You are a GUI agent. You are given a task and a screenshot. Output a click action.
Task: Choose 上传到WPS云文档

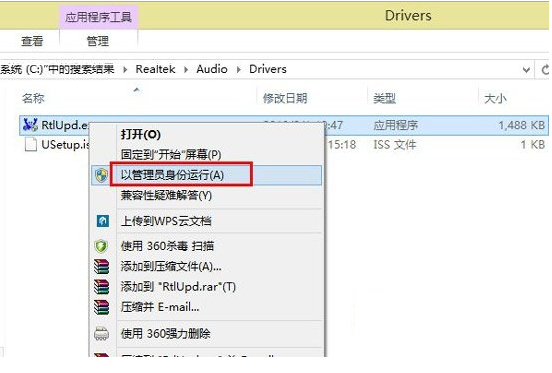166,221
